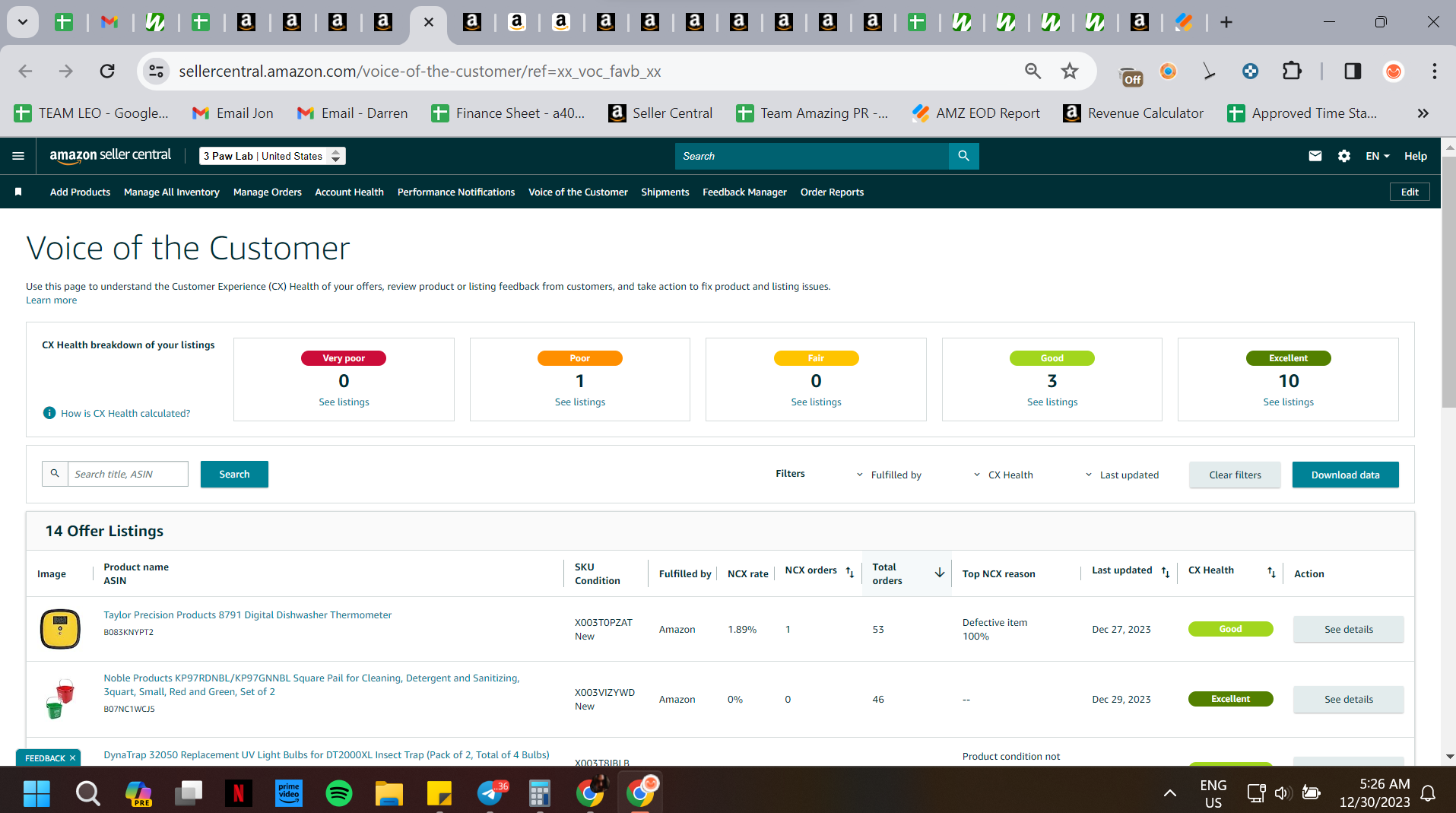Click the search magnifier button in header
Image resolution: width=1456 pixels, height=813 pixels.
963,156
